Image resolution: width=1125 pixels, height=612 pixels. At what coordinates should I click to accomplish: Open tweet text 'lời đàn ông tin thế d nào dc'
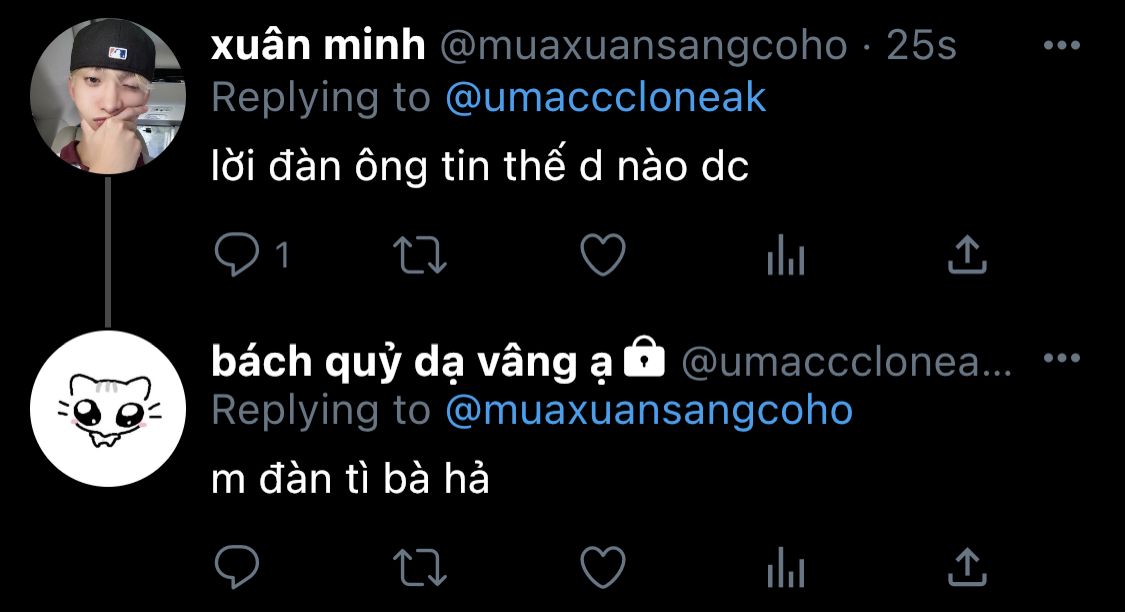480,166
